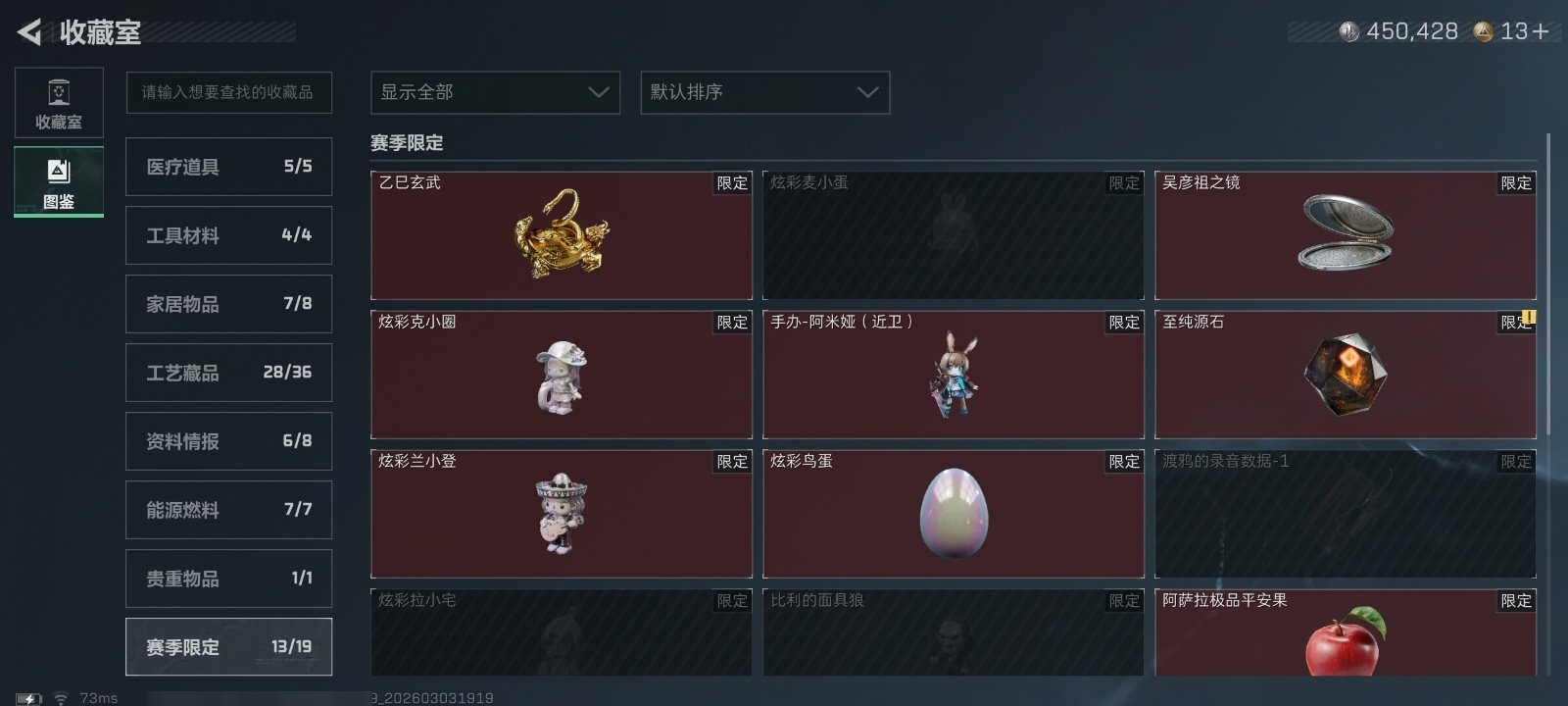
Task: Switch to the 工艺藏品 category
Action: coord(228,373)
